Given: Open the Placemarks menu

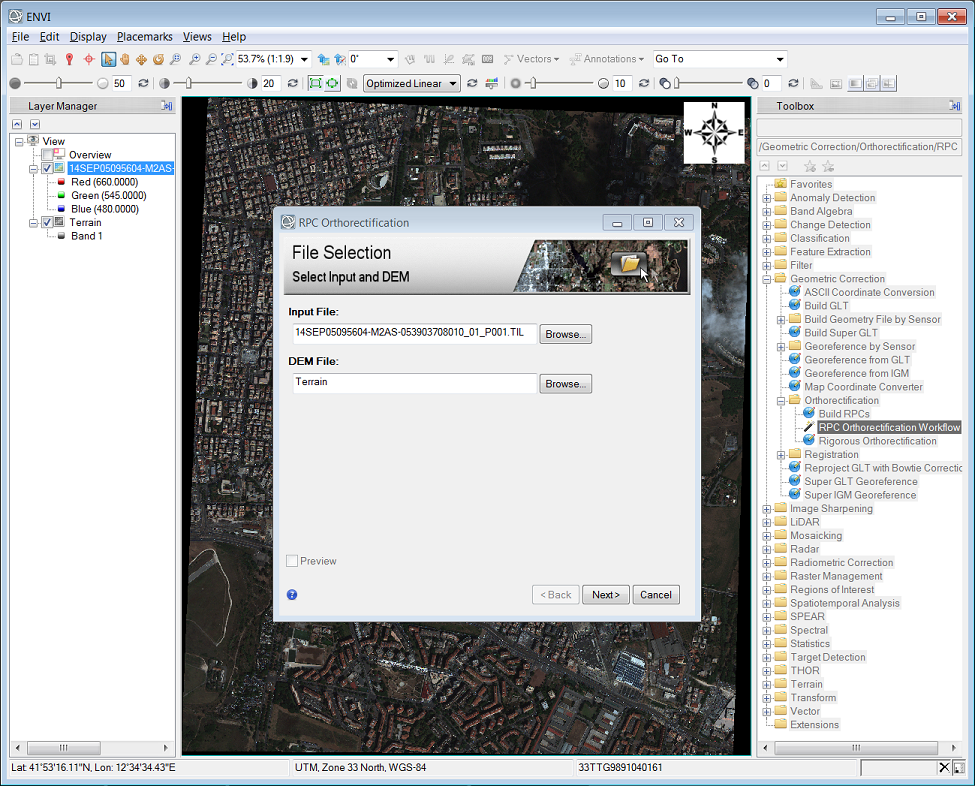Looking at the screenshot, I should [145, 37].
